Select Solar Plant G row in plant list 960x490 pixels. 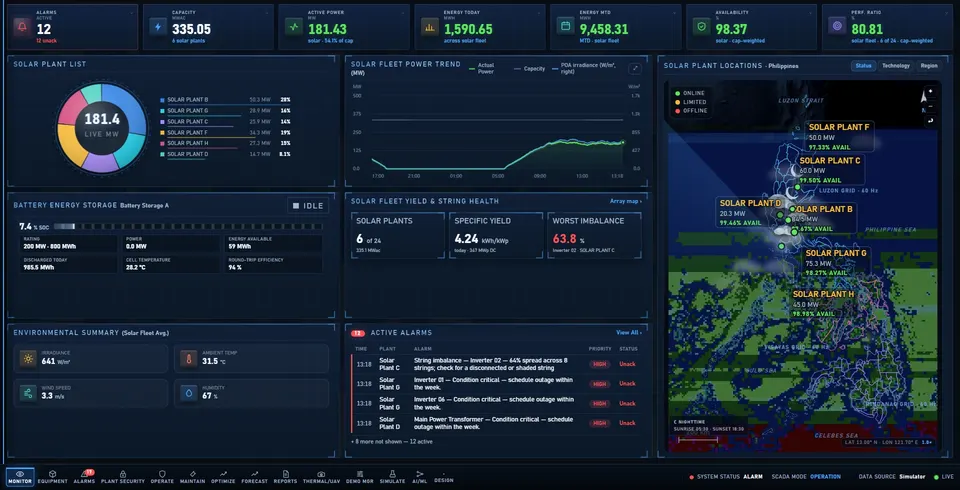(225, 111)
